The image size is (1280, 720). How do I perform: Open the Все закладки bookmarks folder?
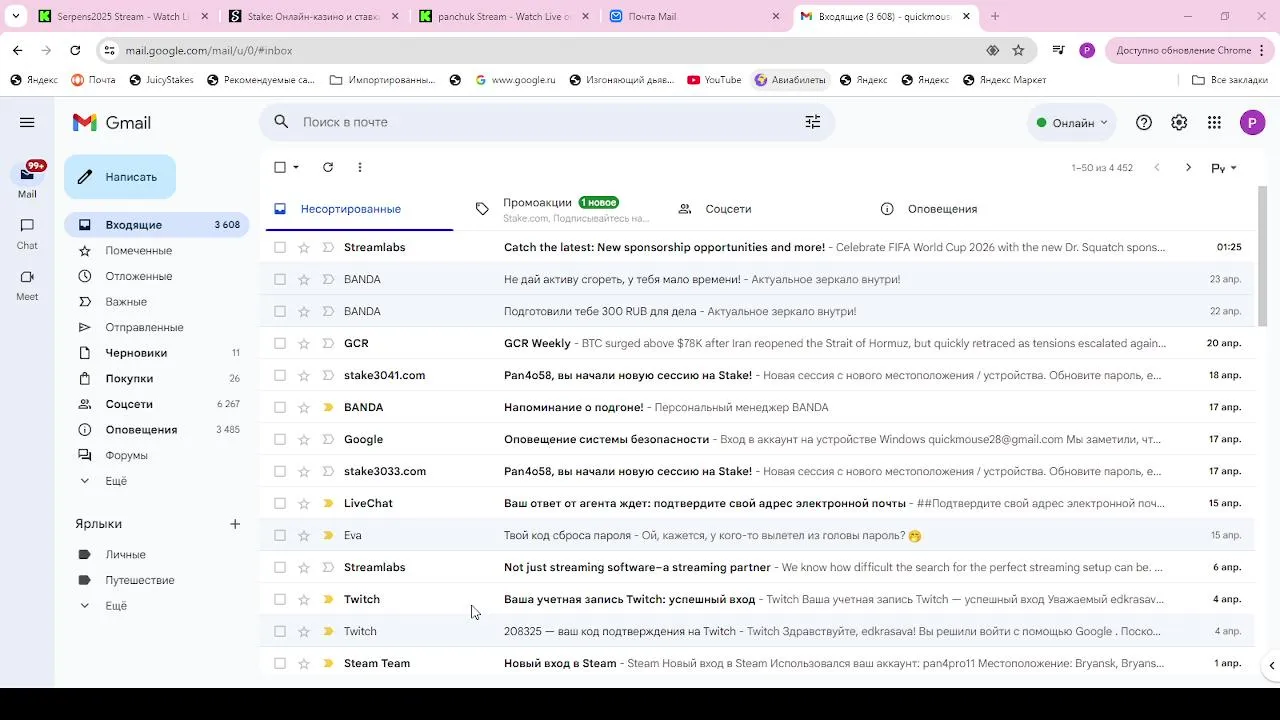coord(1230,80)
